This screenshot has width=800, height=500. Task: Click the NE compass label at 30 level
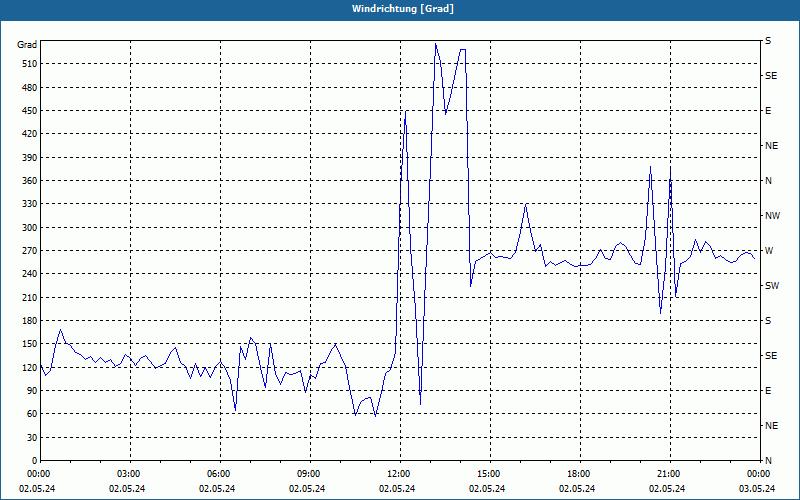coord(771,426)
